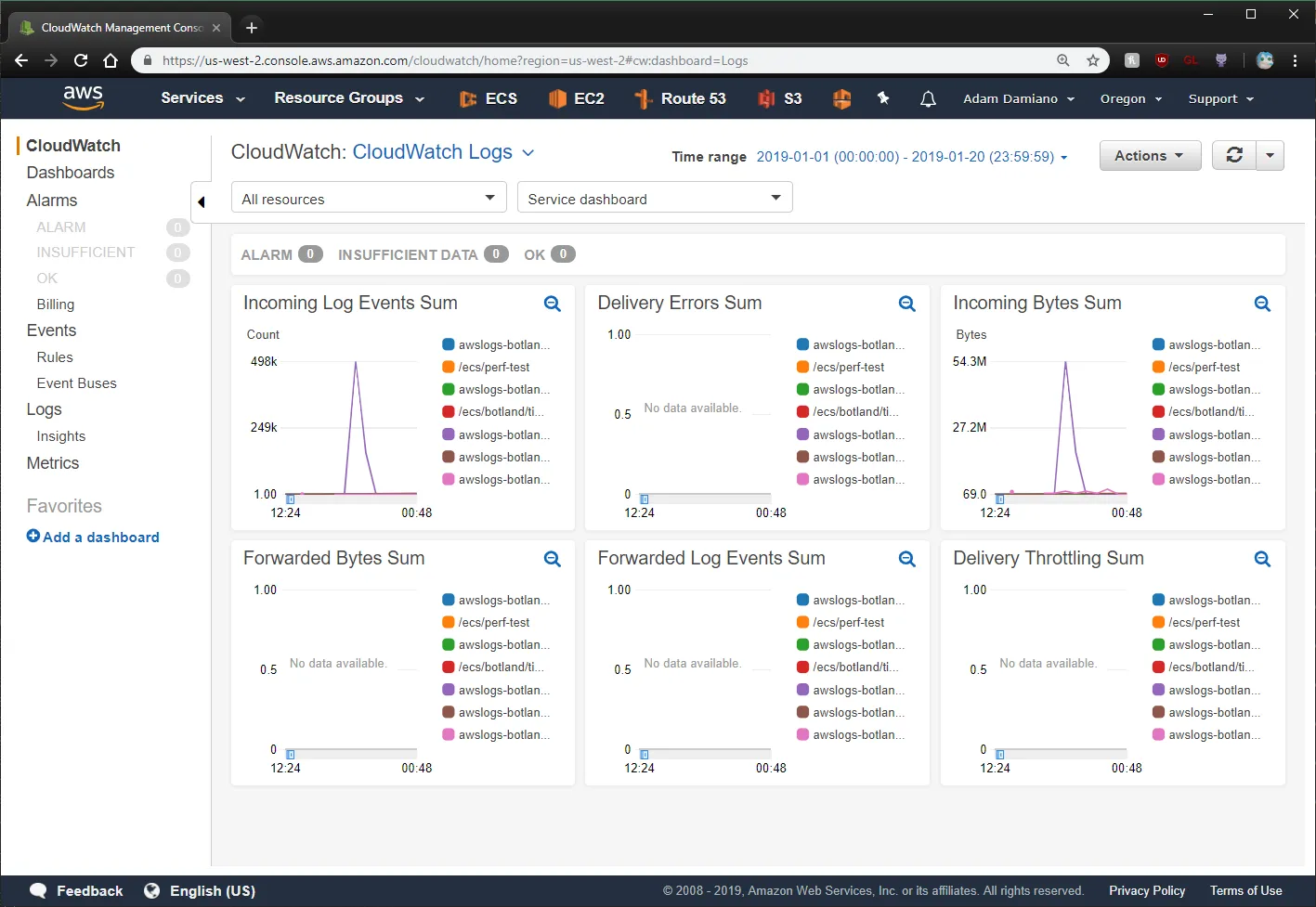Open the Route 53 shortcut
The image size is (1316, 907).
[x=680, y=98]
